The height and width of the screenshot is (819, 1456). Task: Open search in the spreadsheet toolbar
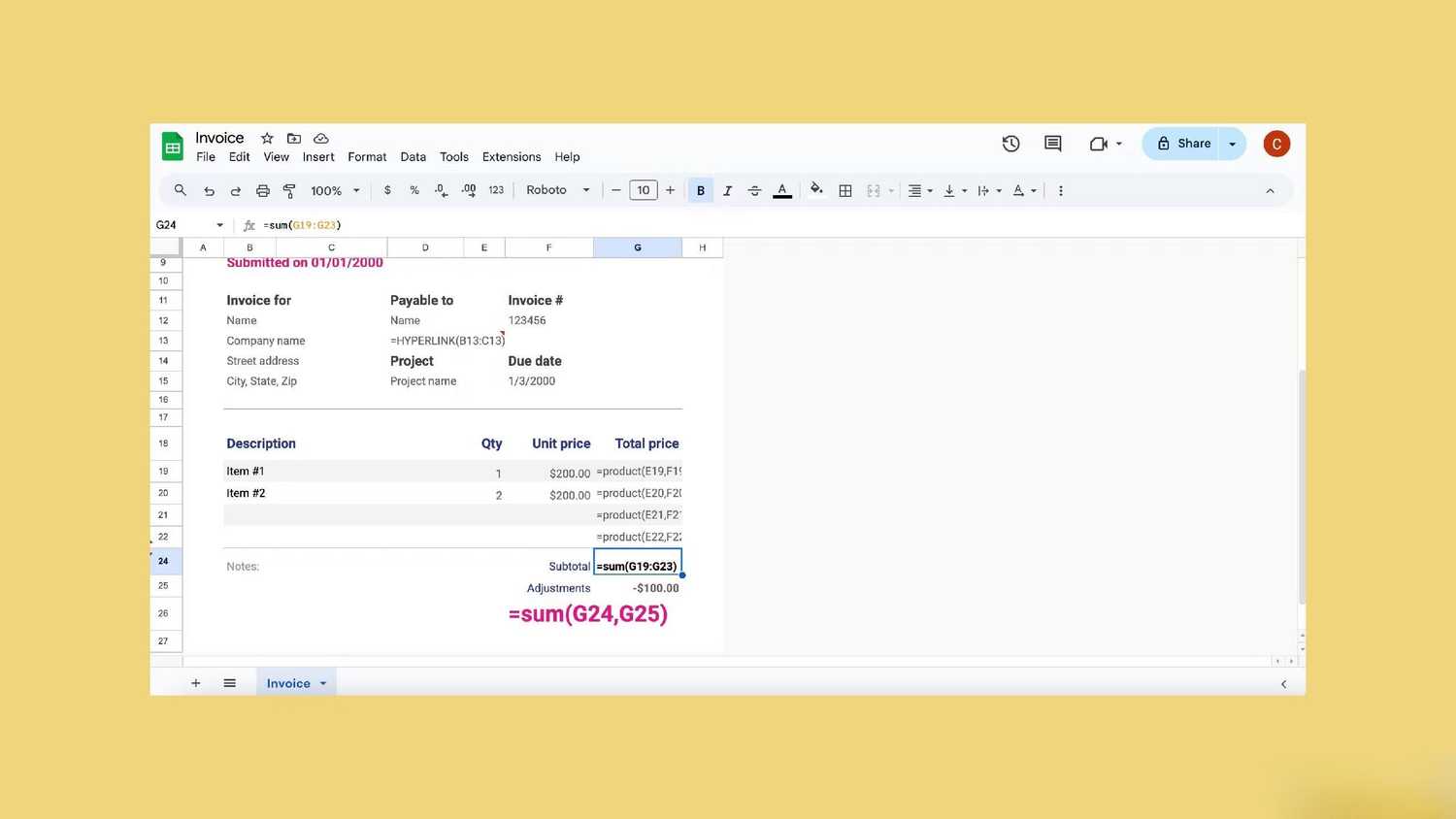click(x=180, y=189)
